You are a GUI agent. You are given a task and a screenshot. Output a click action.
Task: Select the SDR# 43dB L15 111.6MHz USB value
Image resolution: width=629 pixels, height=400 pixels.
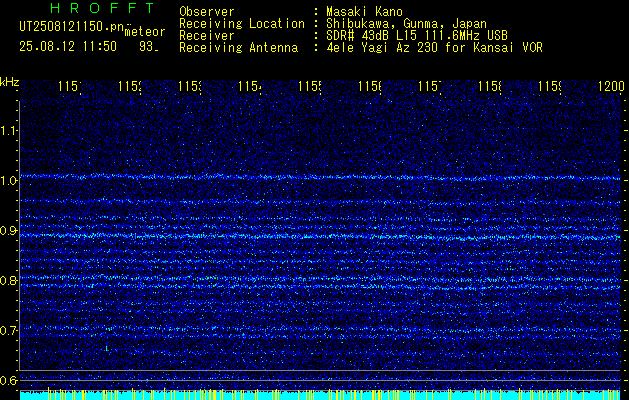417,36
